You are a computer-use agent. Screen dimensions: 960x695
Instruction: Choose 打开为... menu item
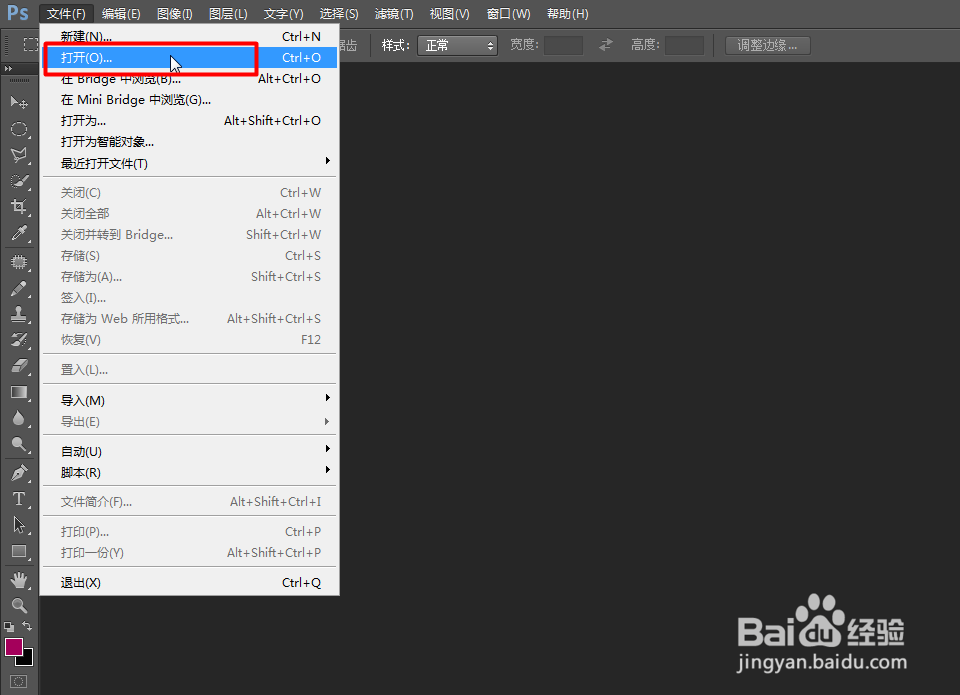pos(190,121)
